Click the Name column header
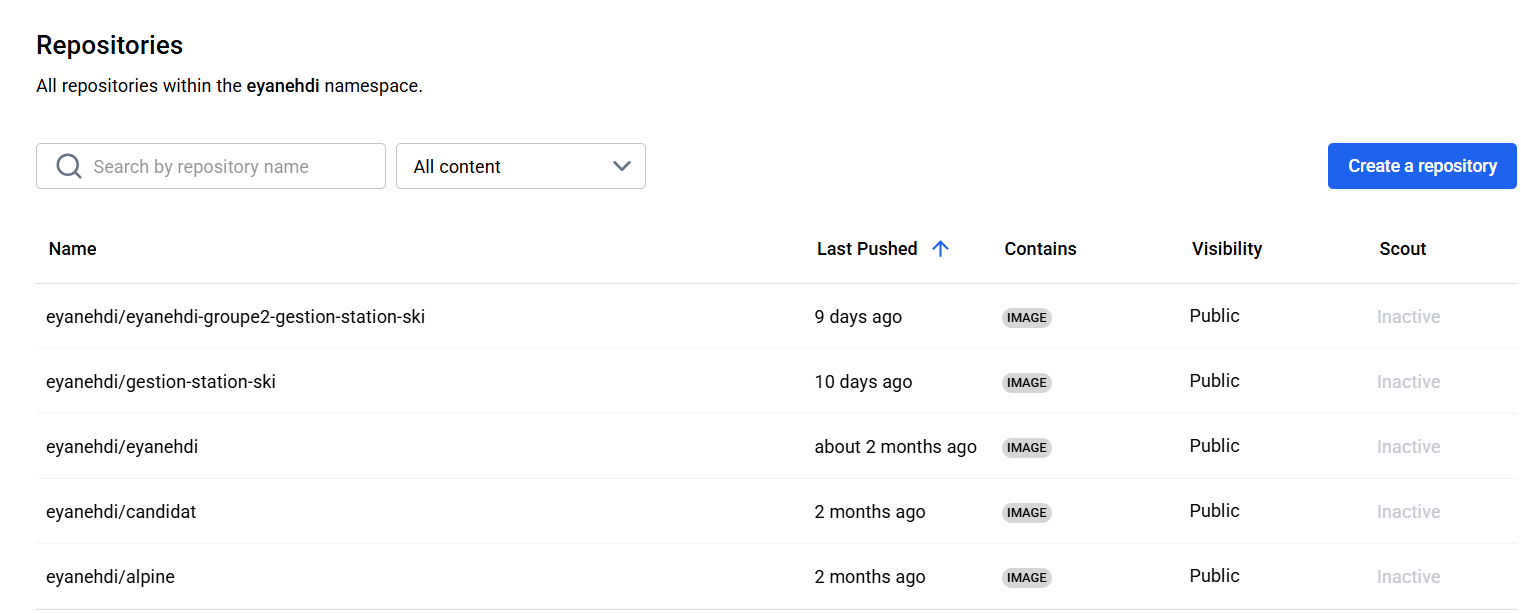The height and width of the screenshot is (613, 1521). pyautogui.click(x=72, y=248)
